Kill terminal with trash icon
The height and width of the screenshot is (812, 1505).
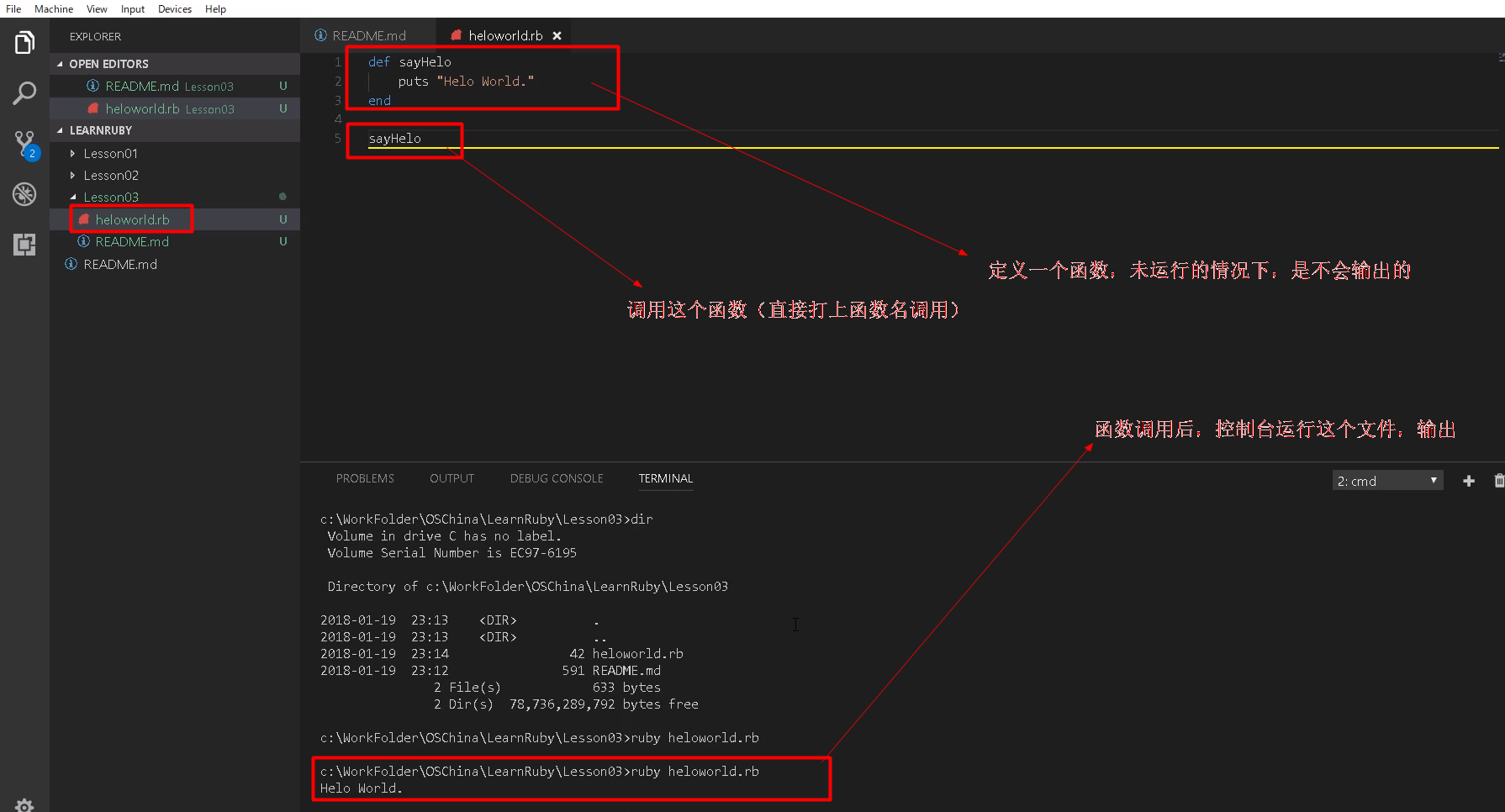coord(1499,481)
